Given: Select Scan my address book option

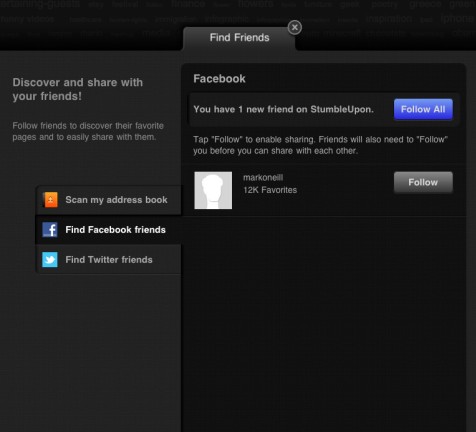Looking at the screenshot, I should tap(109, 200).
